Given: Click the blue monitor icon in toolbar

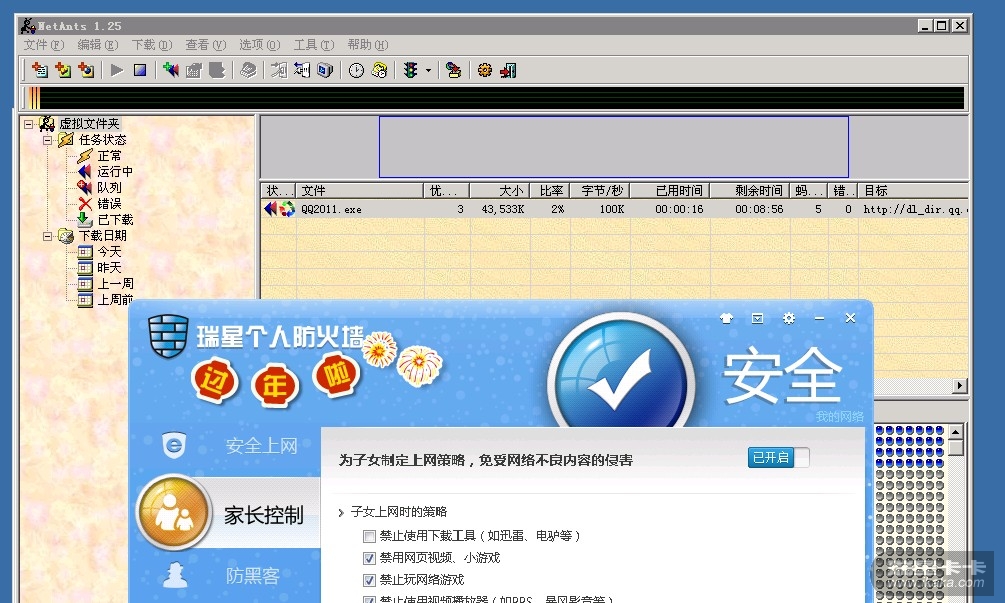Looking at the screenshot, I should click(x=325, y=70).
